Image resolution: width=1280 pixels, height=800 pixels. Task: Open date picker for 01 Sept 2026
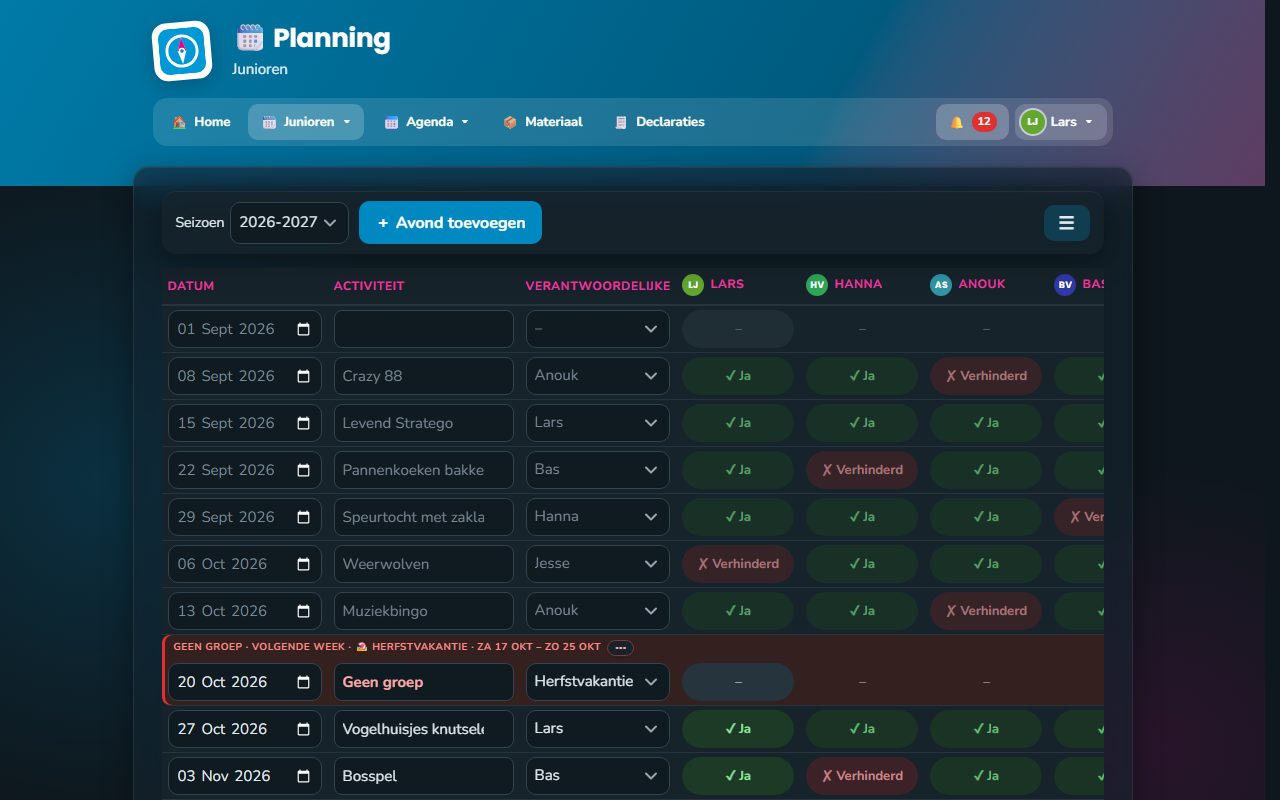[x=303, y=329]
